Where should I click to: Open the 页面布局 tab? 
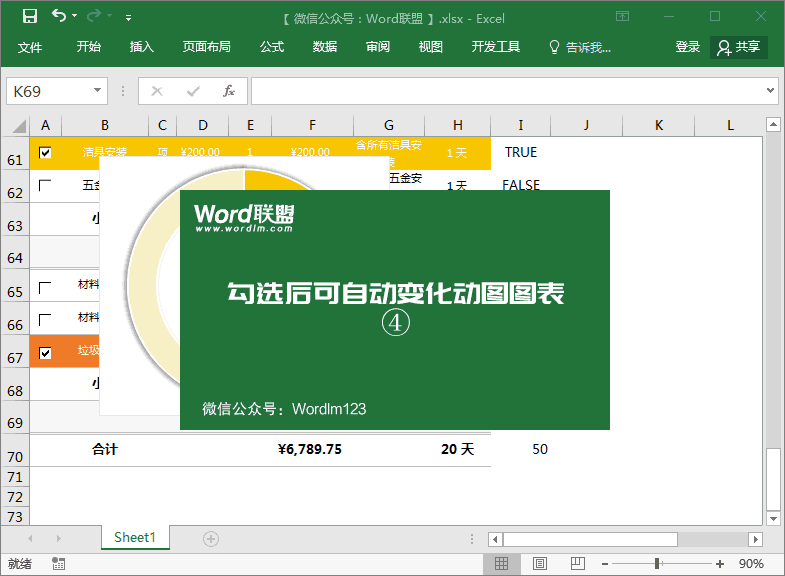[206, 47]
